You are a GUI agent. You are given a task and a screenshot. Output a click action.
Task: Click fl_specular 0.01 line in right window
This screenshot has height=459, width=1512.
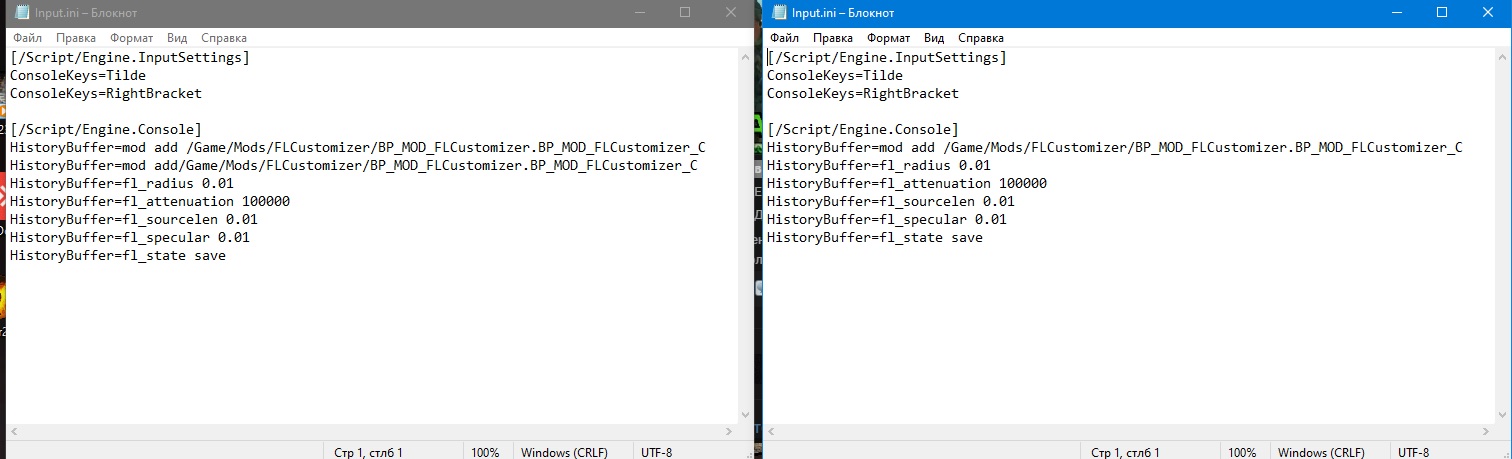tap(887, 219)
